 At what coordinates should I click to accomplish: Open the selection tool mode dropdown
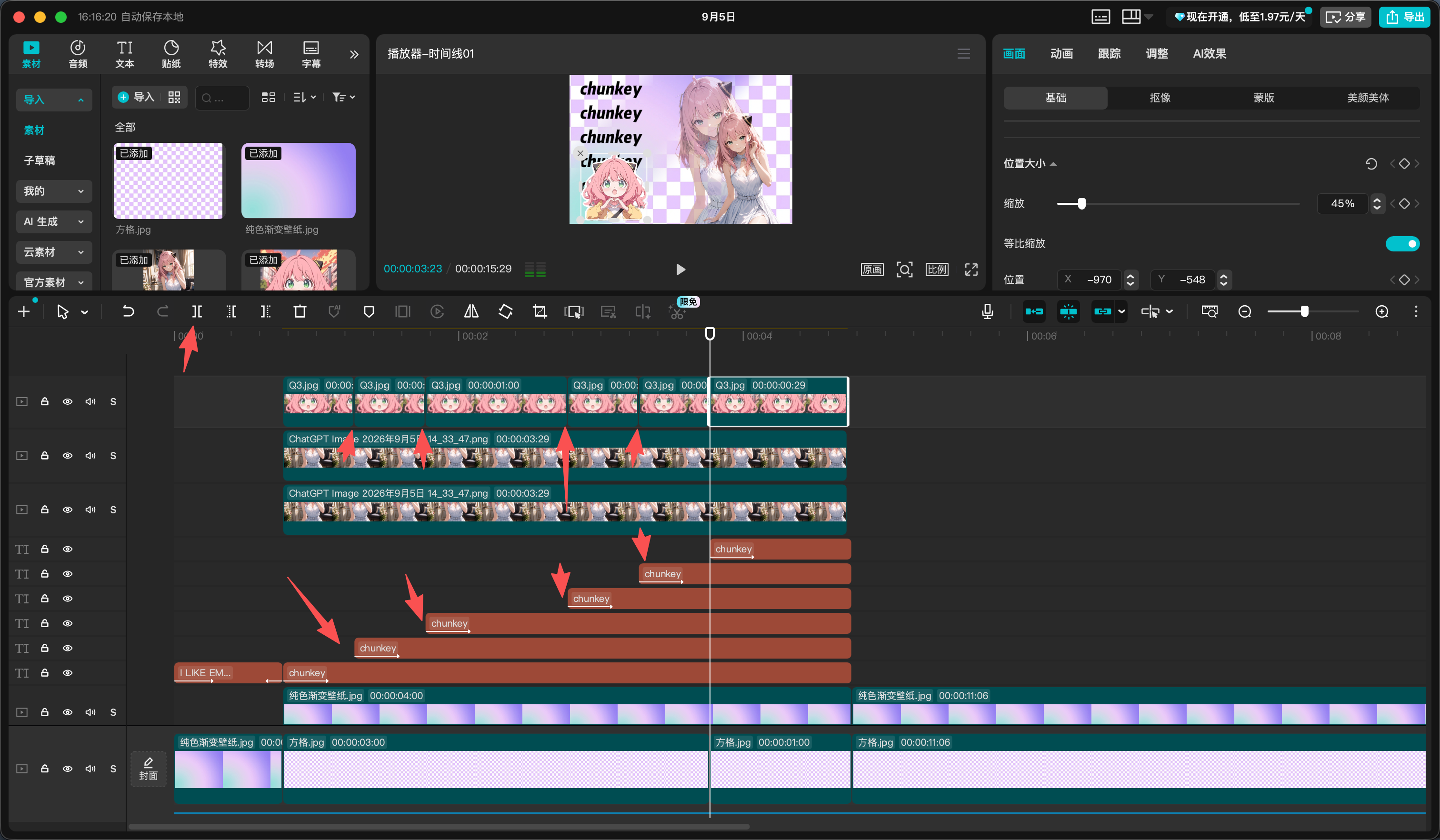(85, 312)
